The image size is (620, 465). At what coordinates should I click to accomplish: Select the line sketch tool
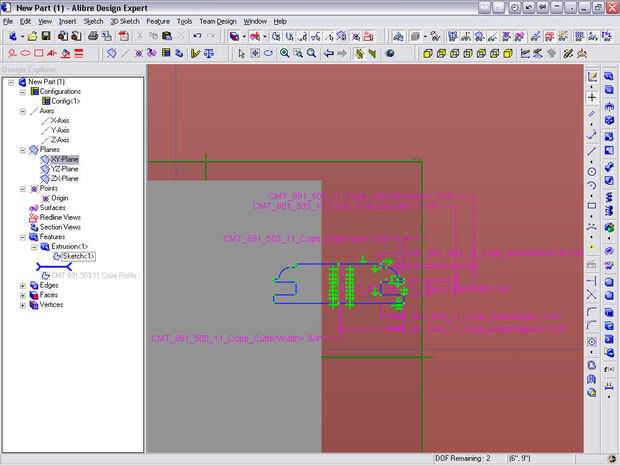pos(592,151)
